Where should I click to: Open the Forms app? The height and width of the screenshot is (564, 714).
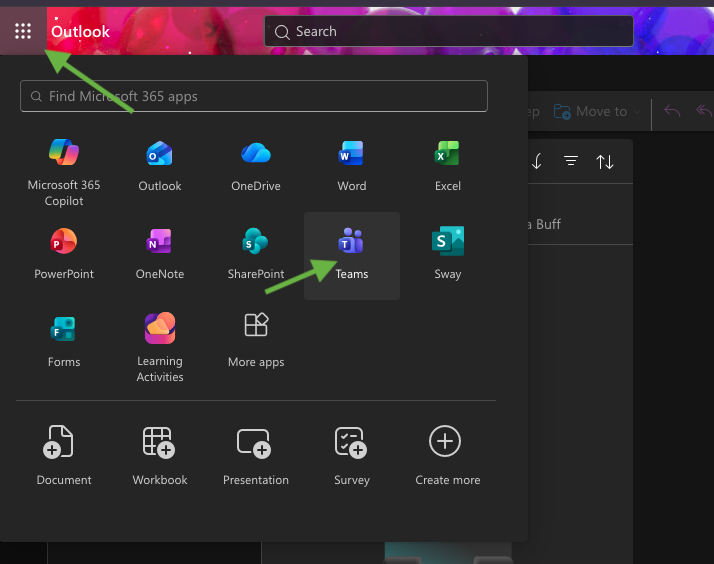(x=64, y=342)
